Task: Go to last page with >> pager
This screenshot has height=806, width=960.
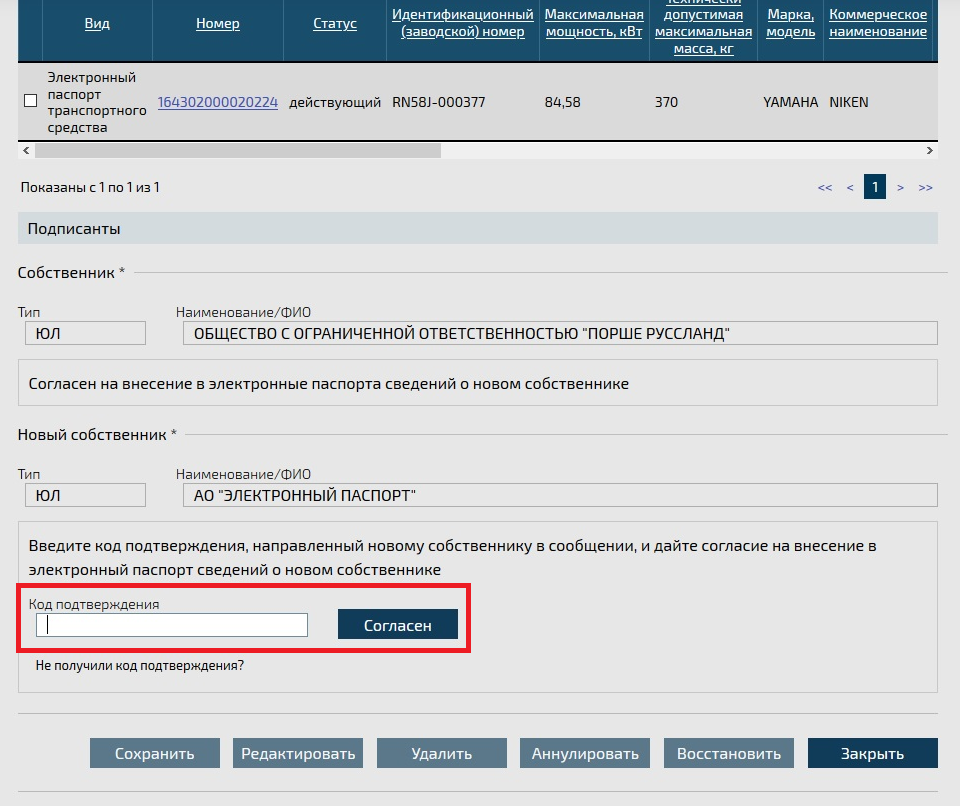Action: [x=925, y=187]
